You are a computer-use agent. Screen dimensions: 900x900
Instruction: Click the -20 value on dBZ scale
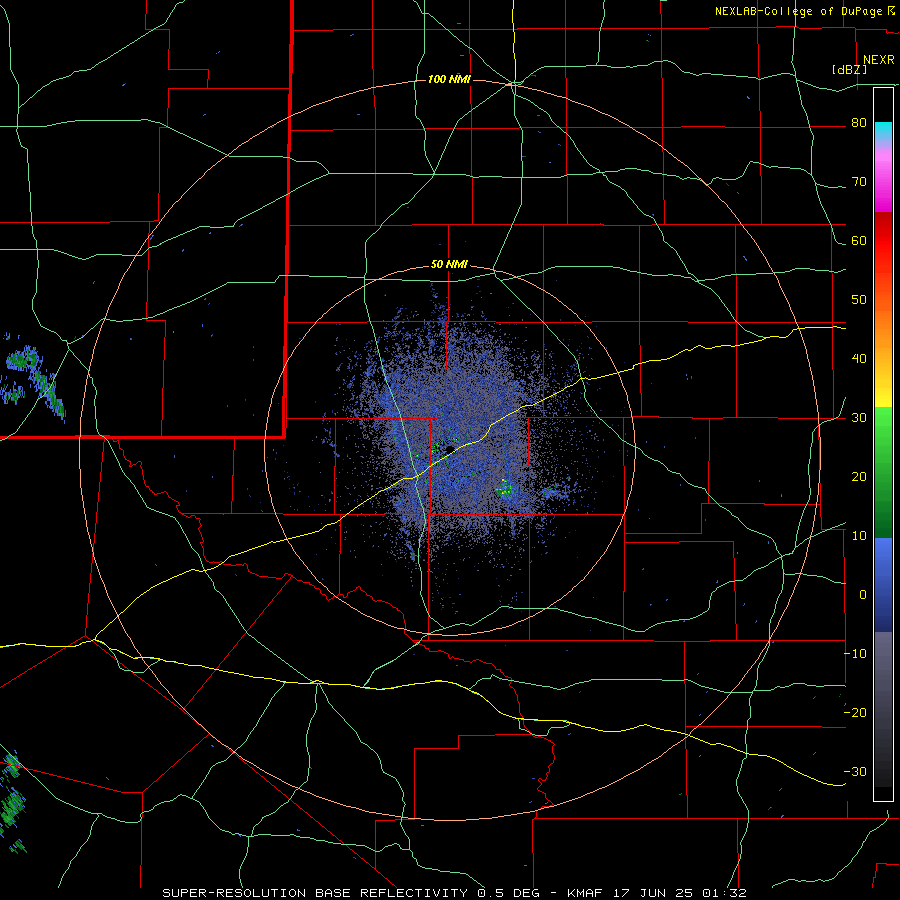(855, 712)
